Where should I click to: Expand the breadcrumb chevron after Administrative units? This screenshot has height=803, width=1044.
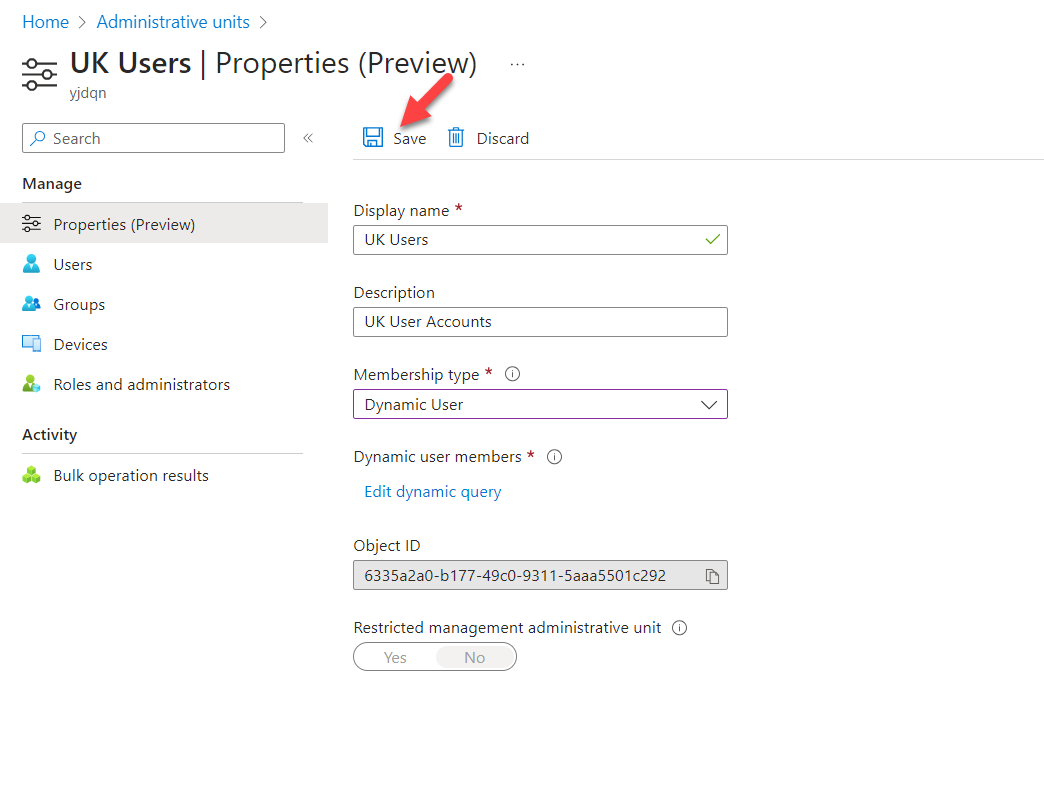click(262, 21)
